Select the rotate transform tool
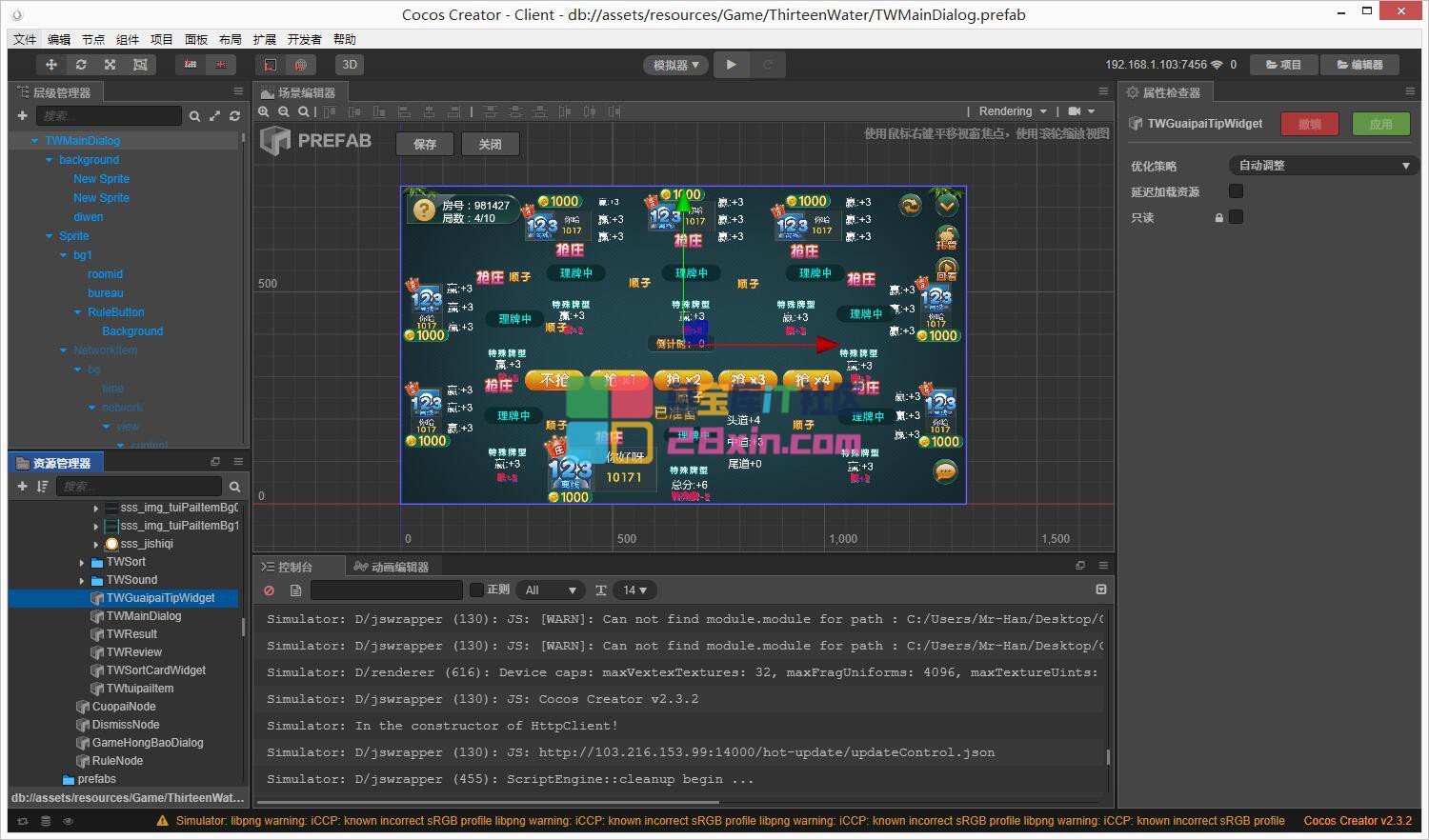The width and height of the screenshot is (1429, 840). 81,65
